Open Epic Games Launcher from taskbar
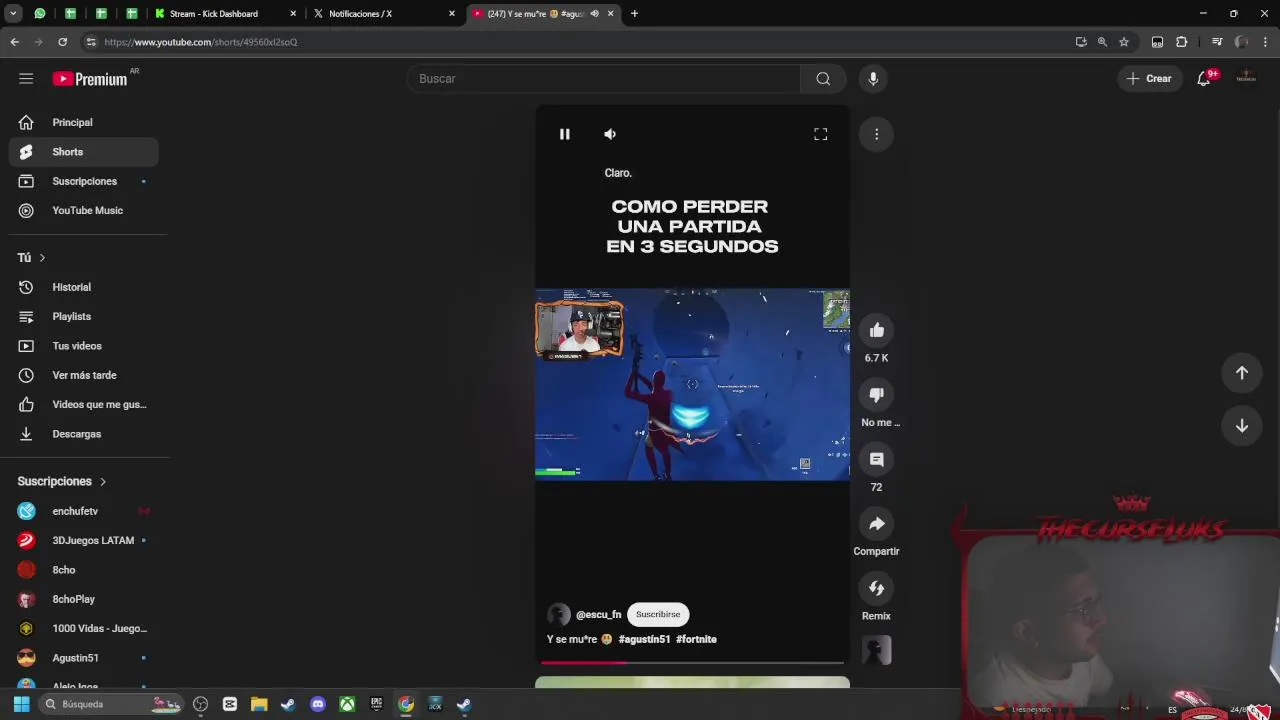 pyautogui.click(x=376, y=704)
